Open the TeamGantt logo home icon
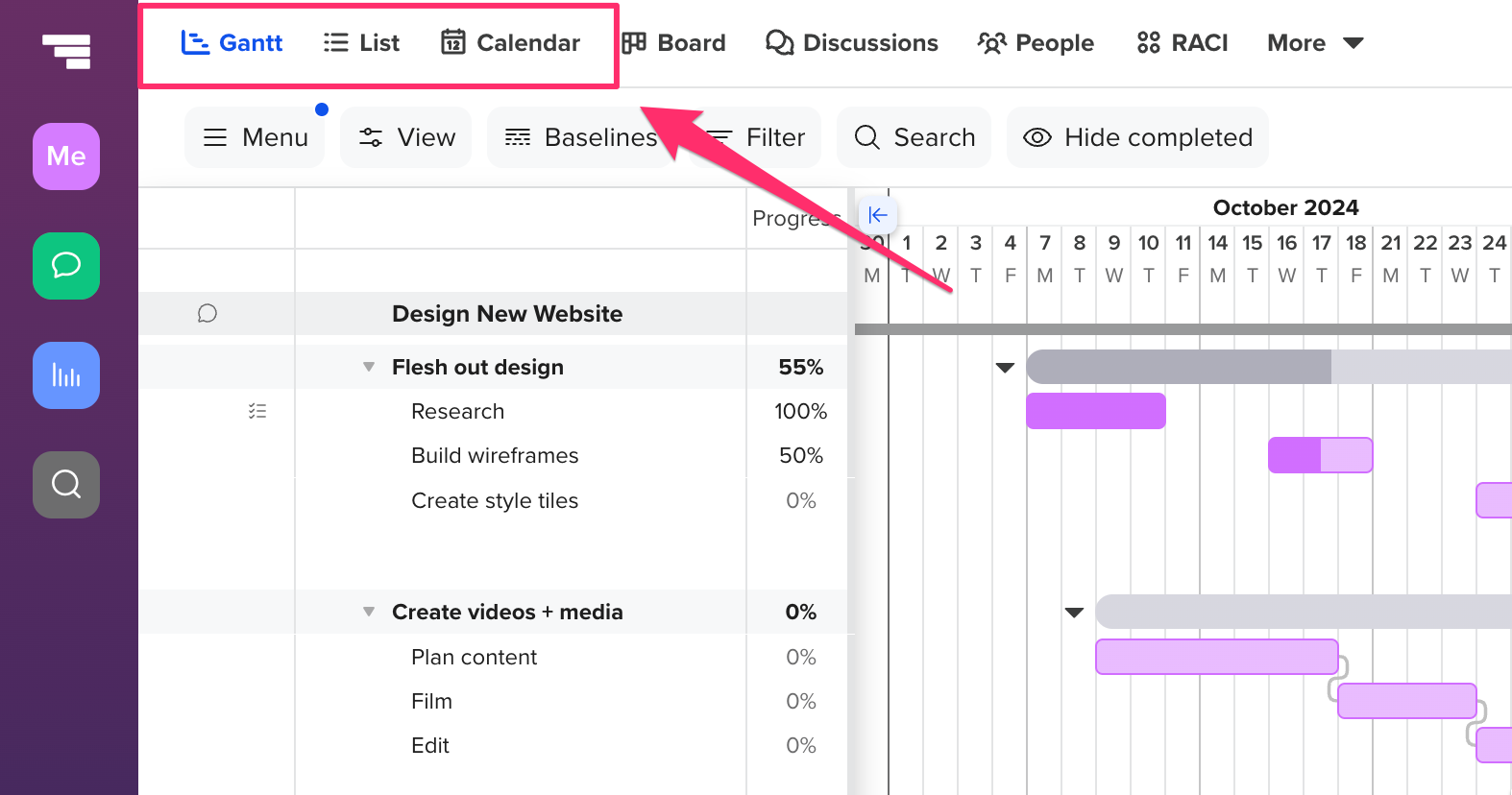The image size is (1512, 795). [66, 51]
